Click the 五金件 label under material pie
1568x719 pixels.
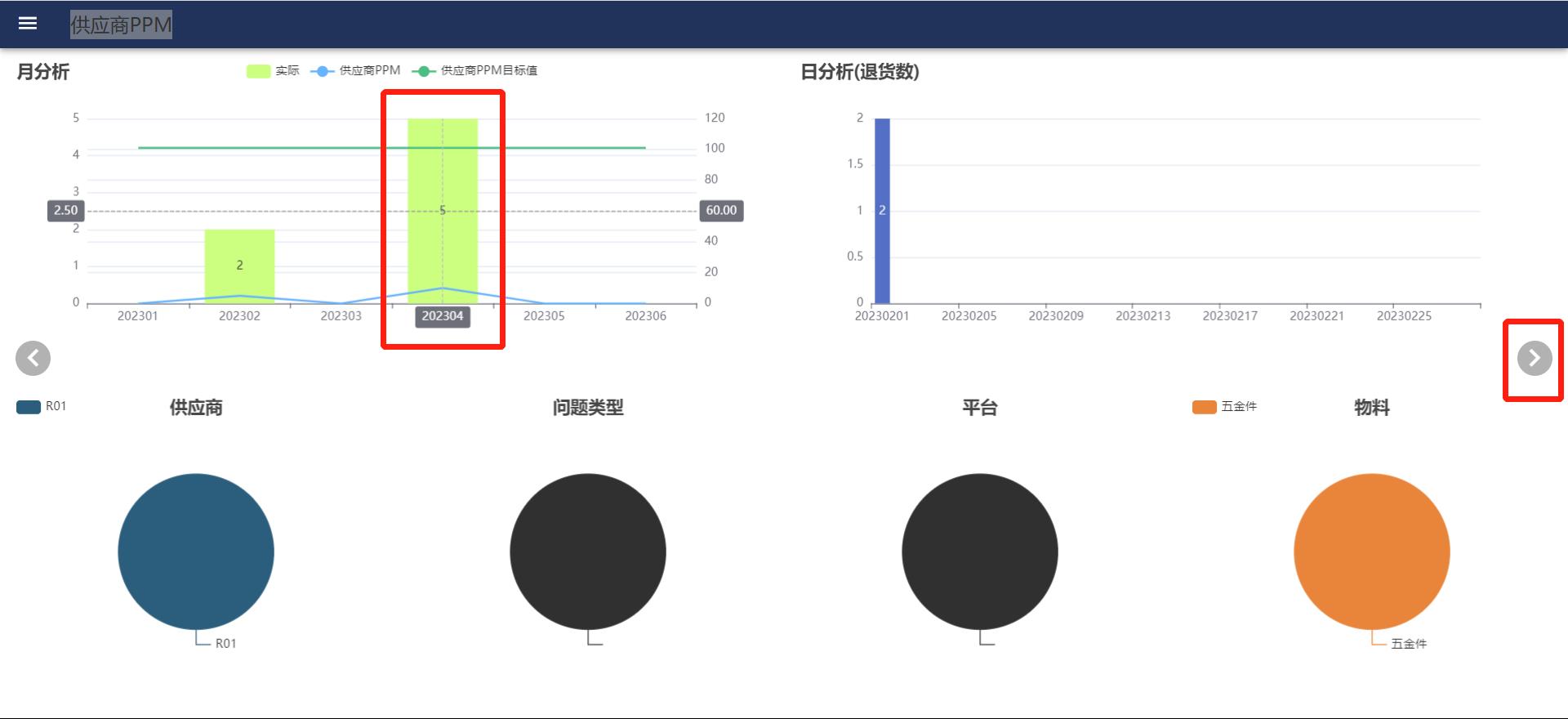[x=1409, y=644]
